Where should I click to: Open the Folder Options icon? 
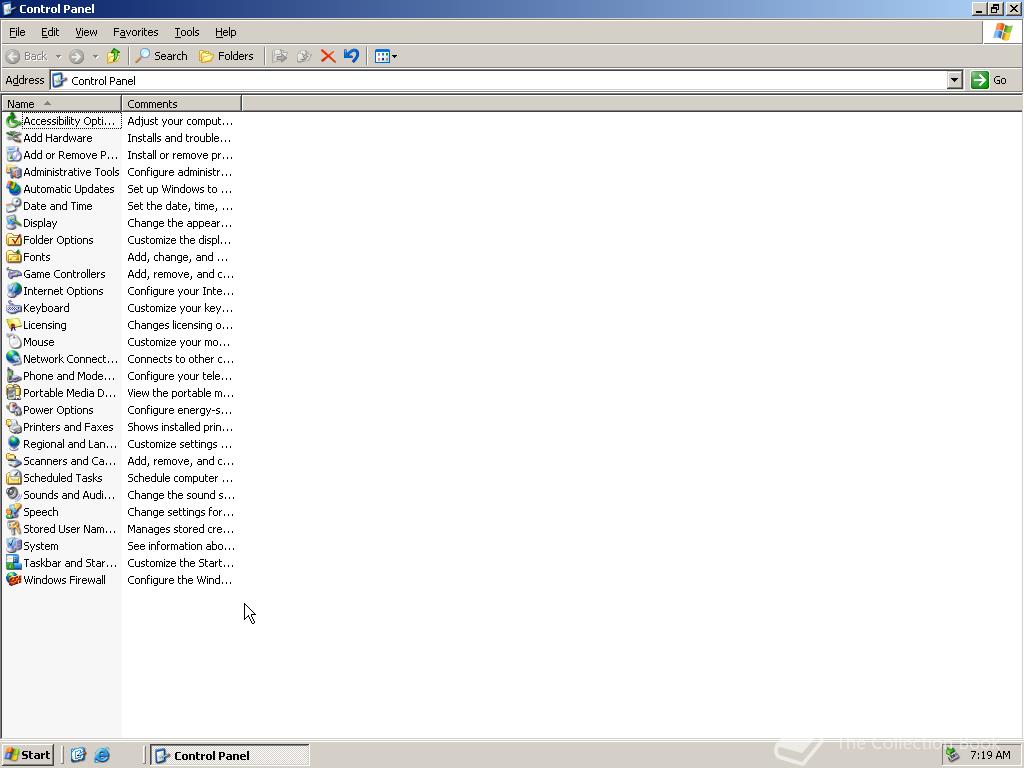(14, 240)
